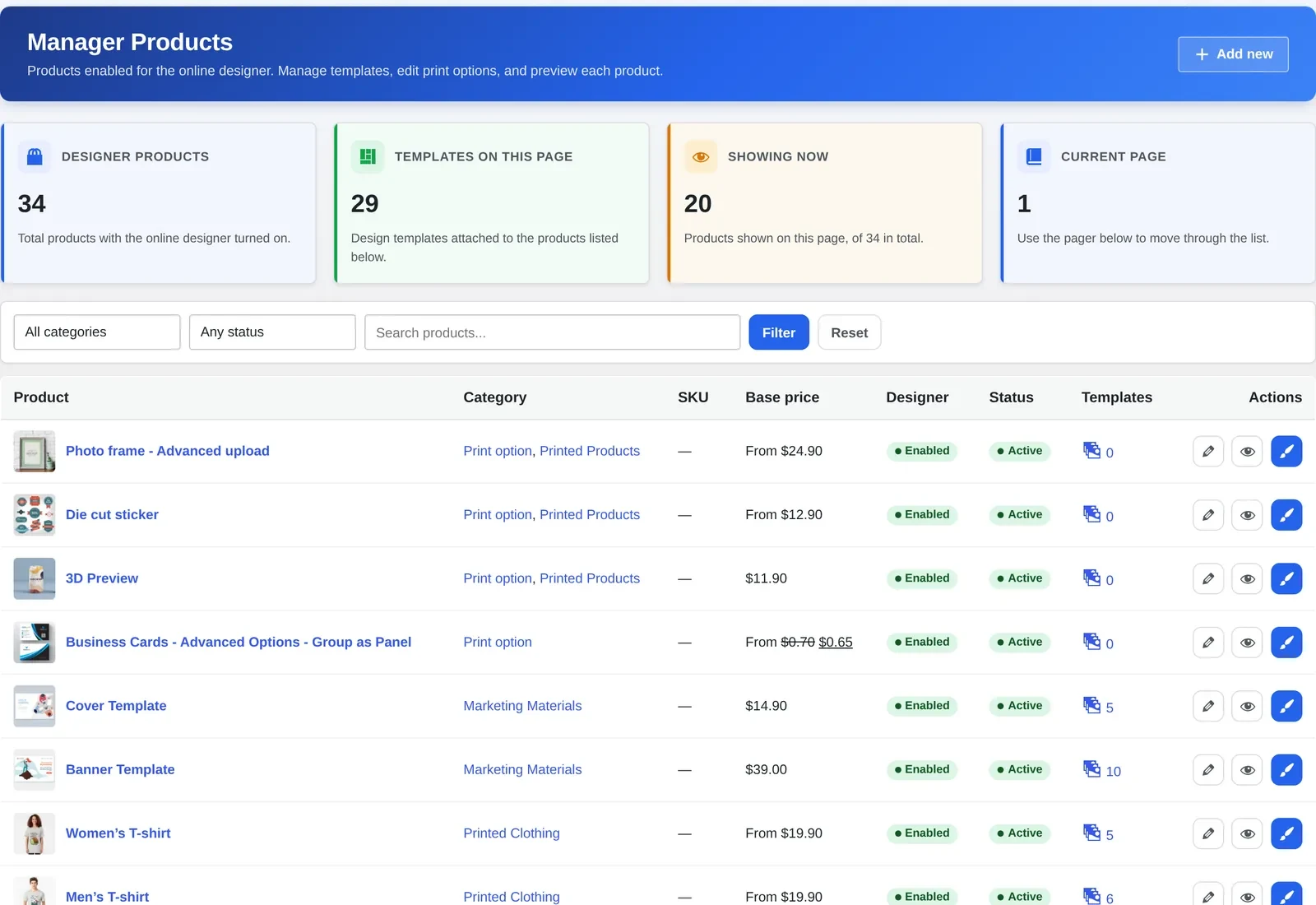
Task: Preview the Photo frame - Advanced upload product
Action: [x=1247, y=451]
